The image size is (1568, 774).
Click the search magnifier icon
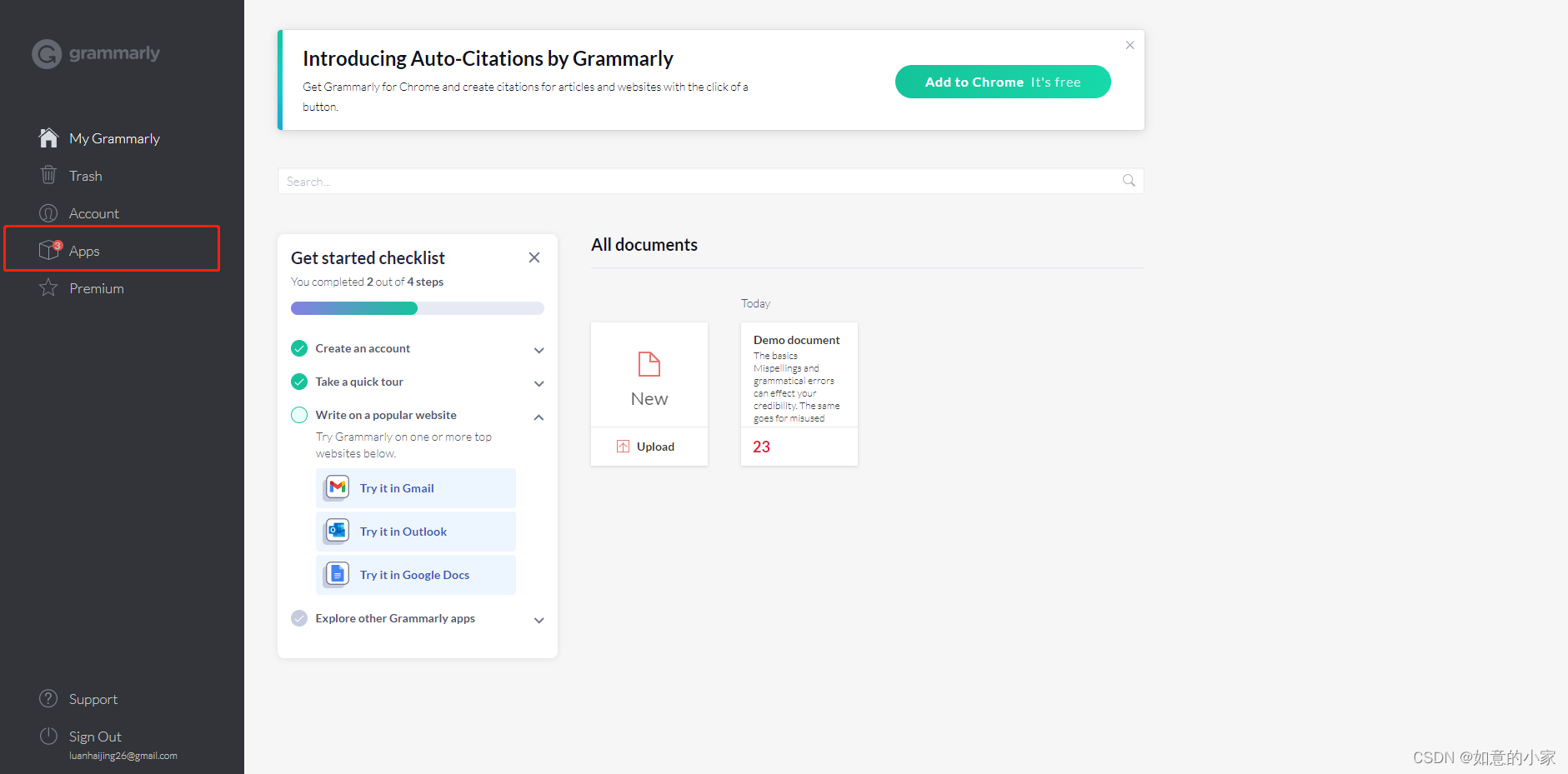click(x=1129, y=181)
